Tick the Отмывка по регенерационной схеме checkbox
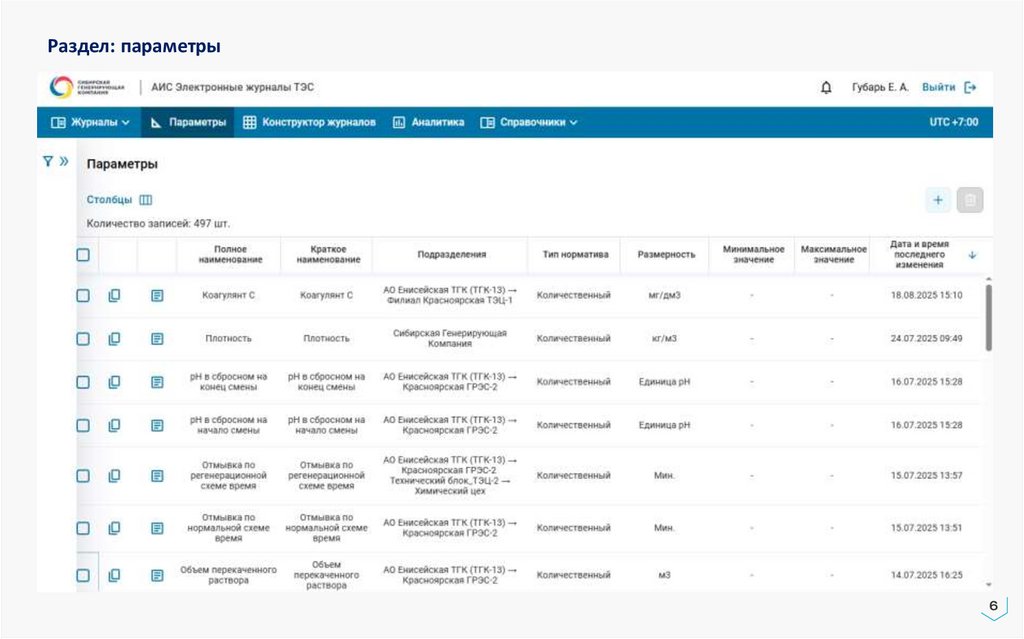1024x639 pixels. pos(83,476)
